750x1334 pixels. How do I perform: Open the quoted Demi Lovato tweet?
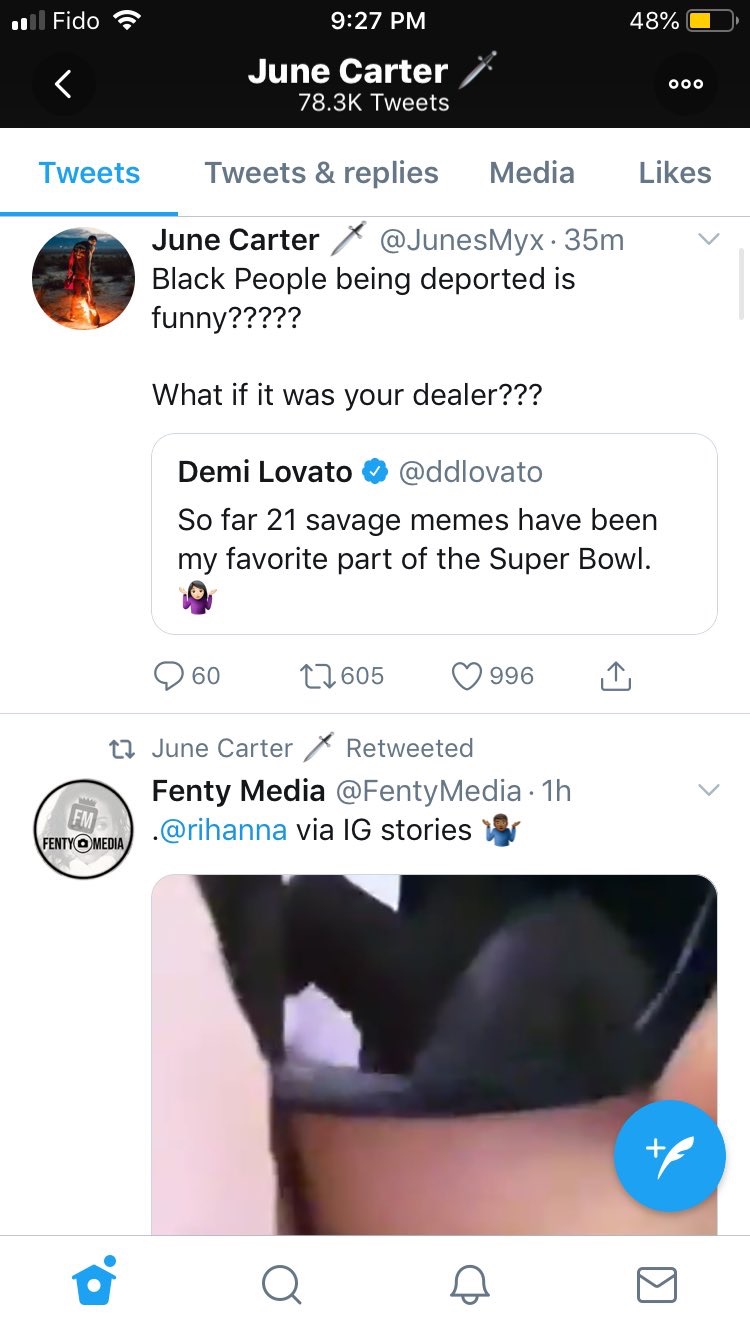pyautogui.click(x=434, y=533)
